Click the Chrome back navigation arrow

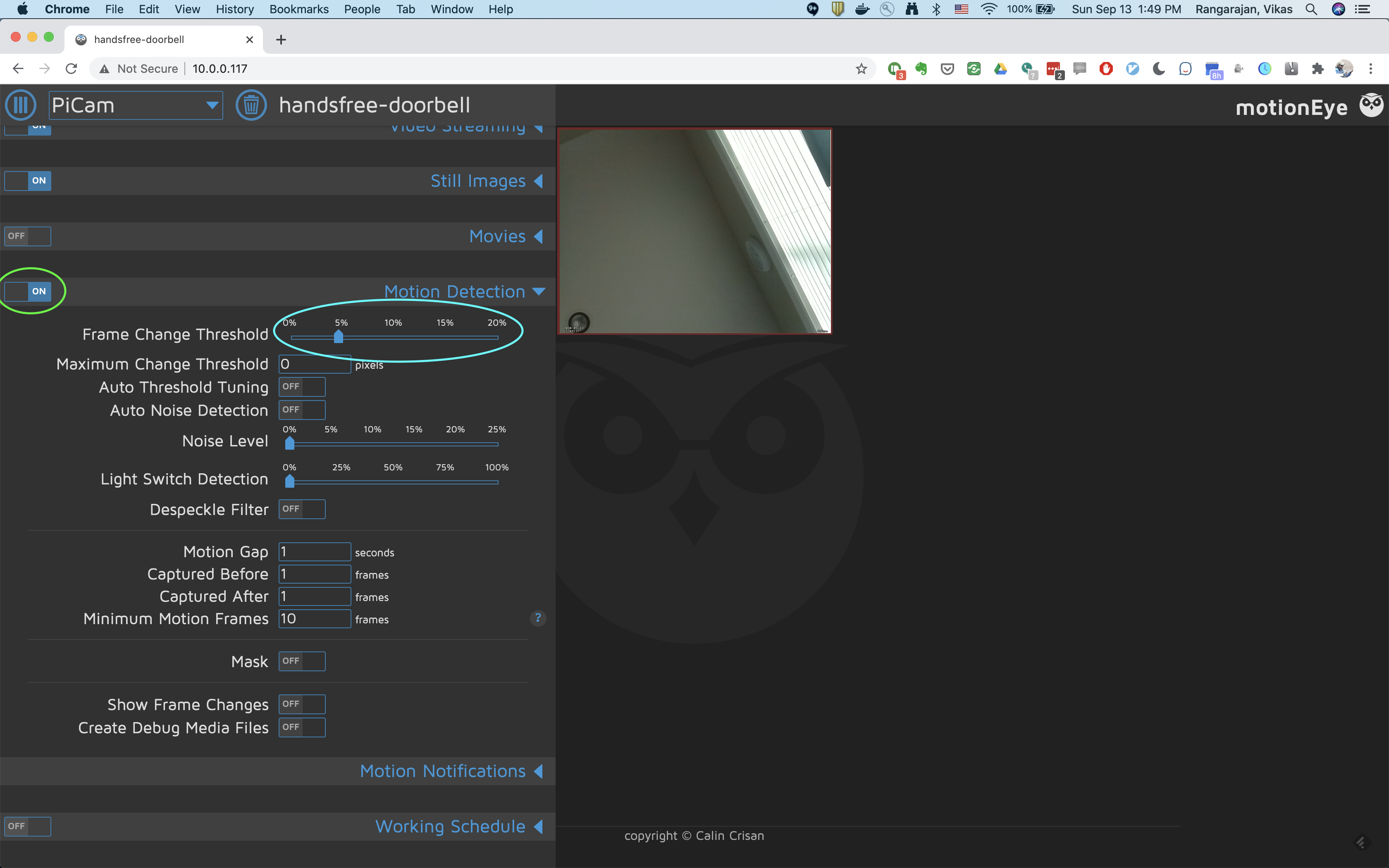tap(18, 68)
